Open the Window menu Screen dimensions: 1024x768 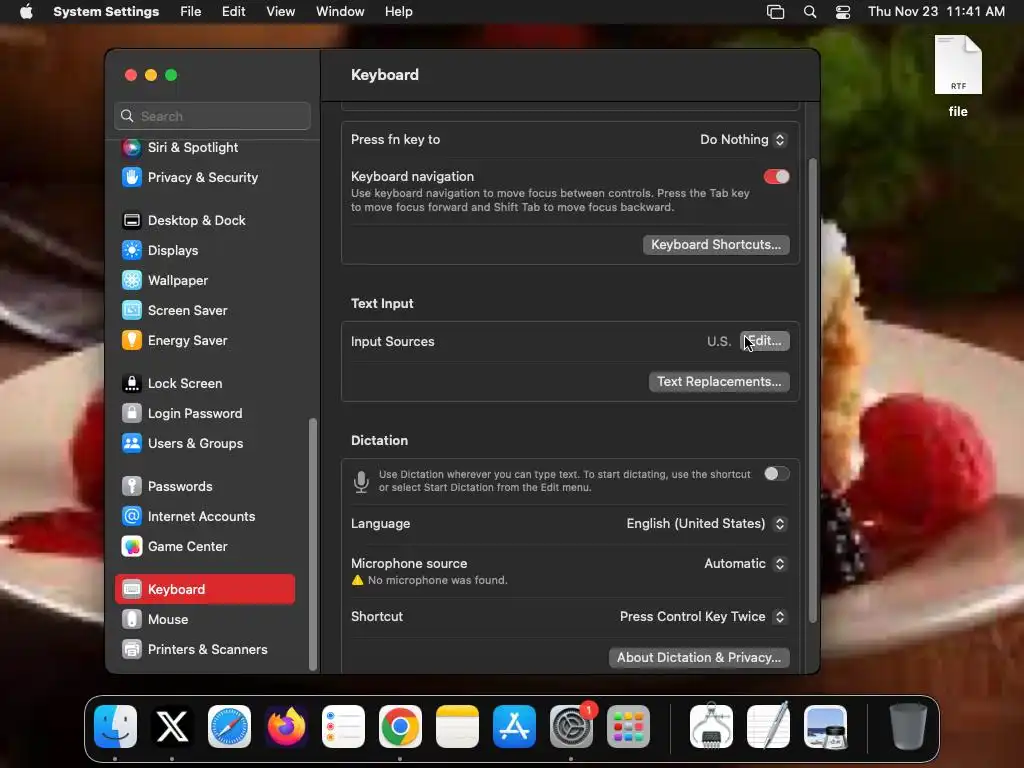click(340, 12)
